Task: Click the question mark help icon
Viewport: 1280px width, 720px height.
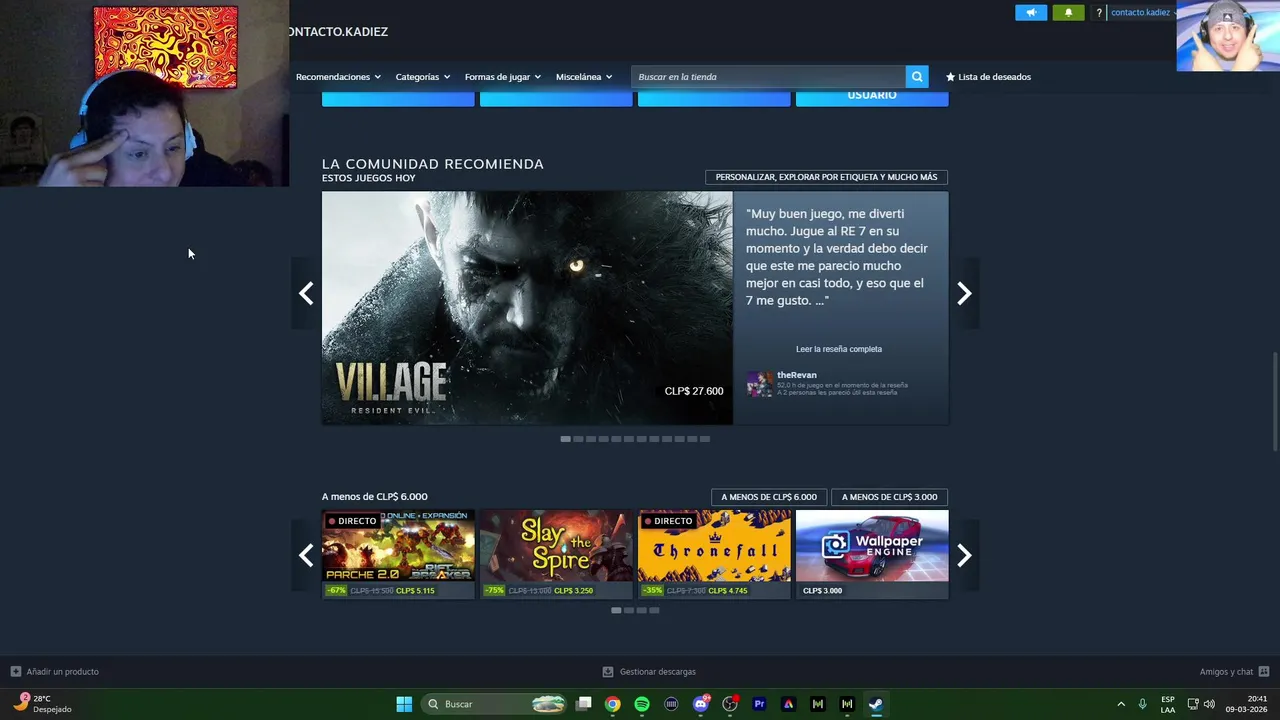Action: [1099, 13]
